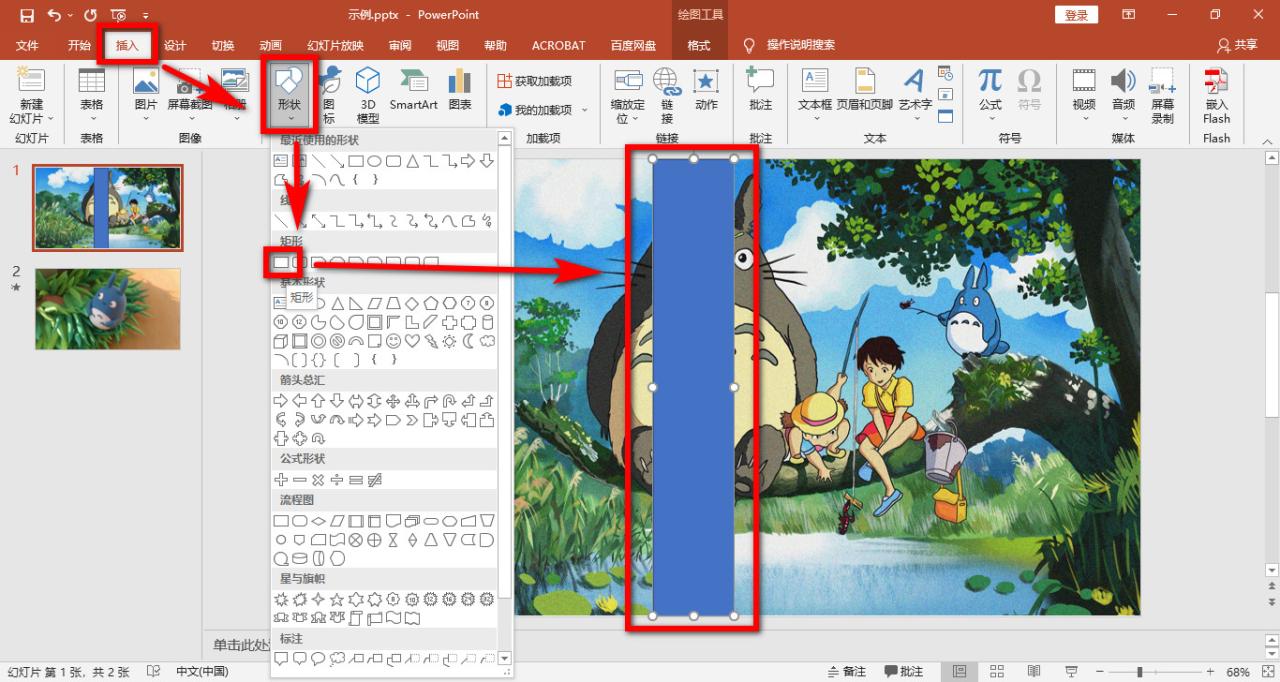
Task: Click the 登录 button
Action: click(1076, 15)
